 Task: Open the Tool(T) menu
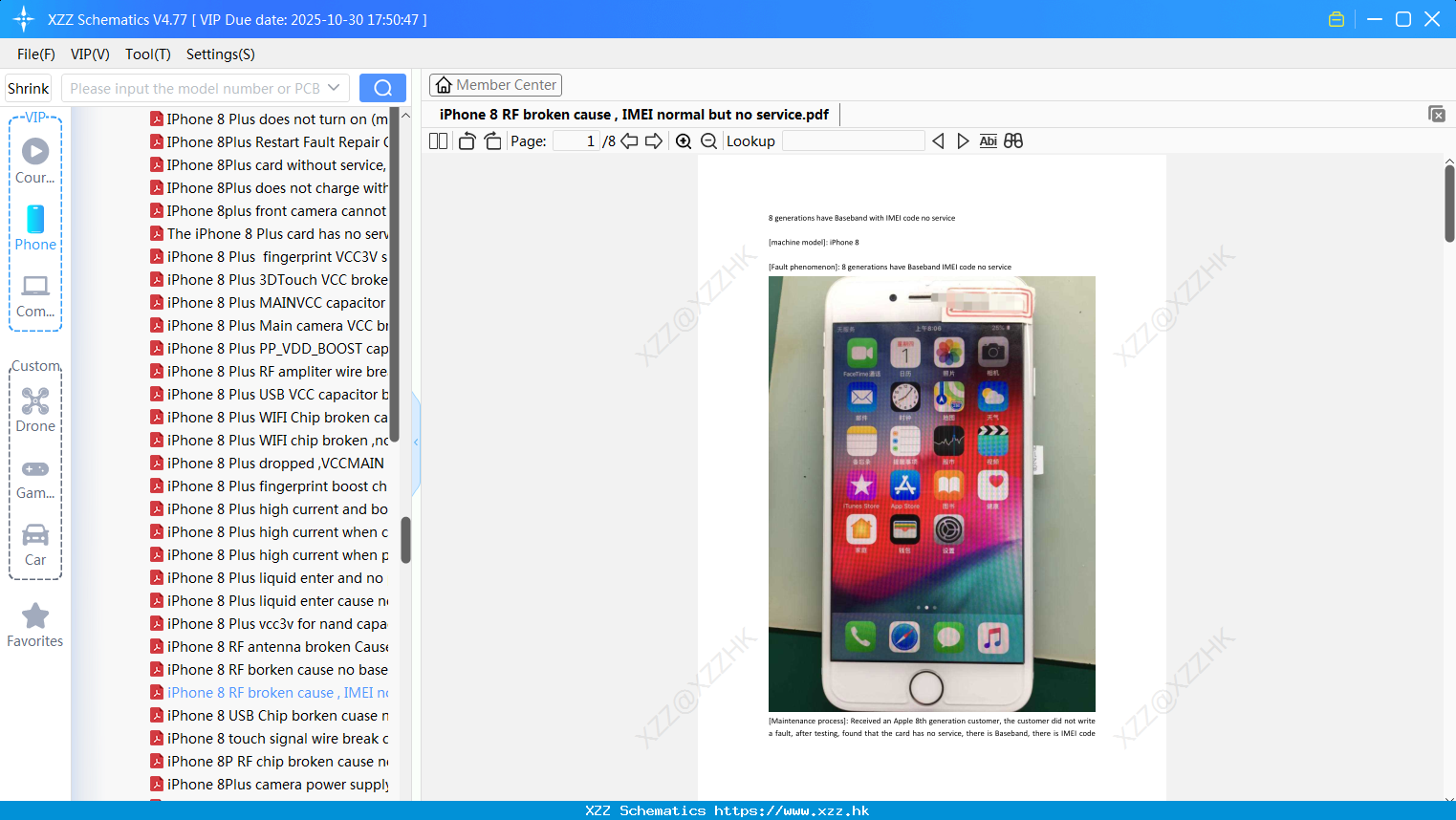[148, 54]
